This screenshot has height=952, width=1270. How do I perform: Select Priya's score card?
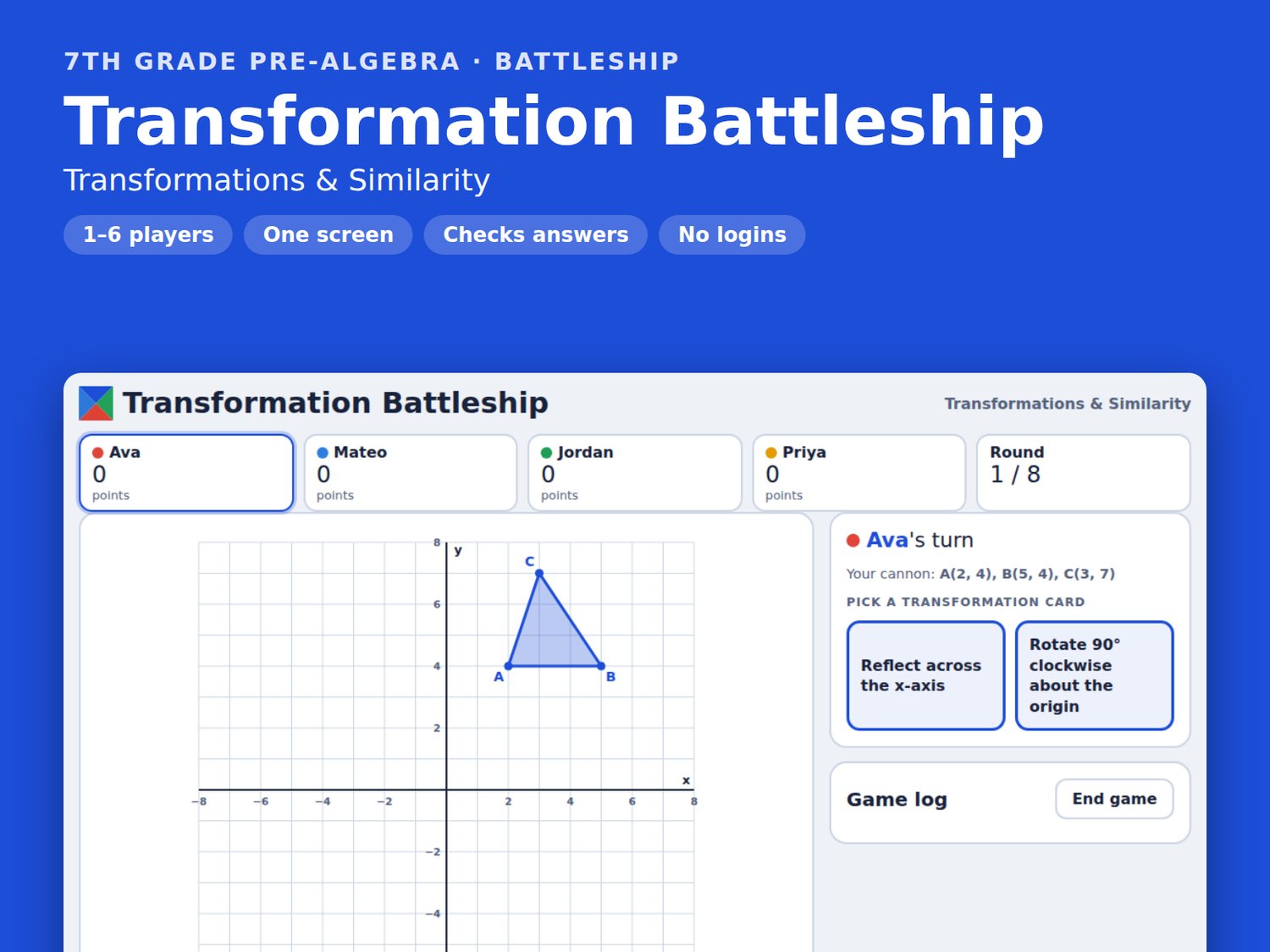859,473
